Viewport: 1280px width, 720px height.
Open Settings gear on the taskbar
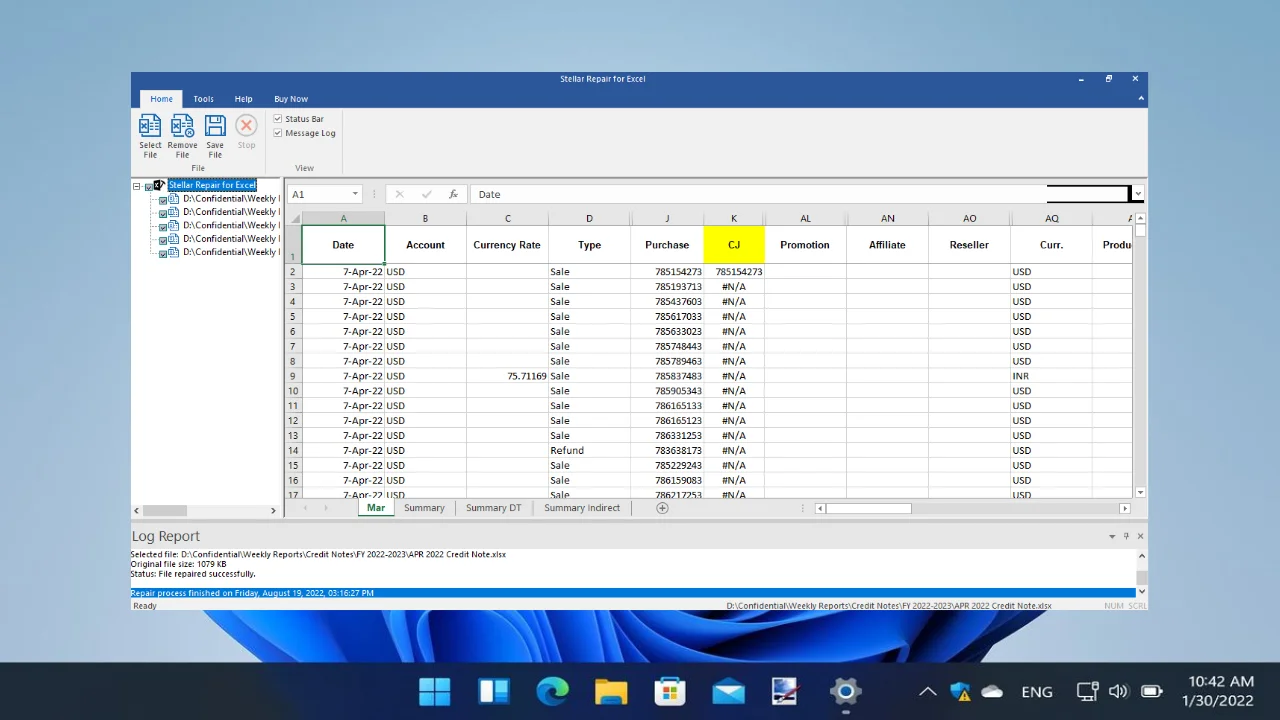pyautogui.click(x=846, y=691)
